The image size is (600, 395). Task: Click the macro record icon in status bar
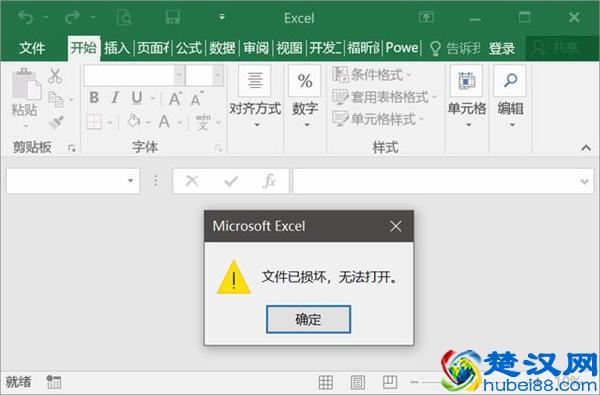(54, 382)
